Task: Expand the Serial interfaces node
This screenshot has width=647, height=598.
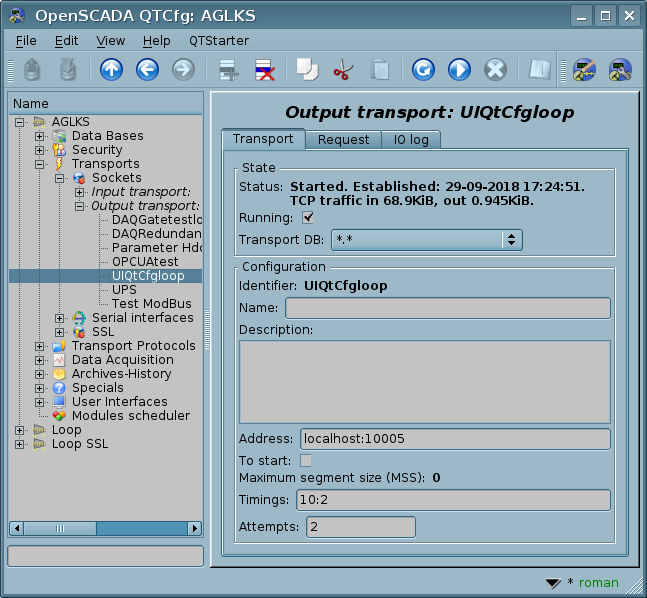Action: click(59, 318)
